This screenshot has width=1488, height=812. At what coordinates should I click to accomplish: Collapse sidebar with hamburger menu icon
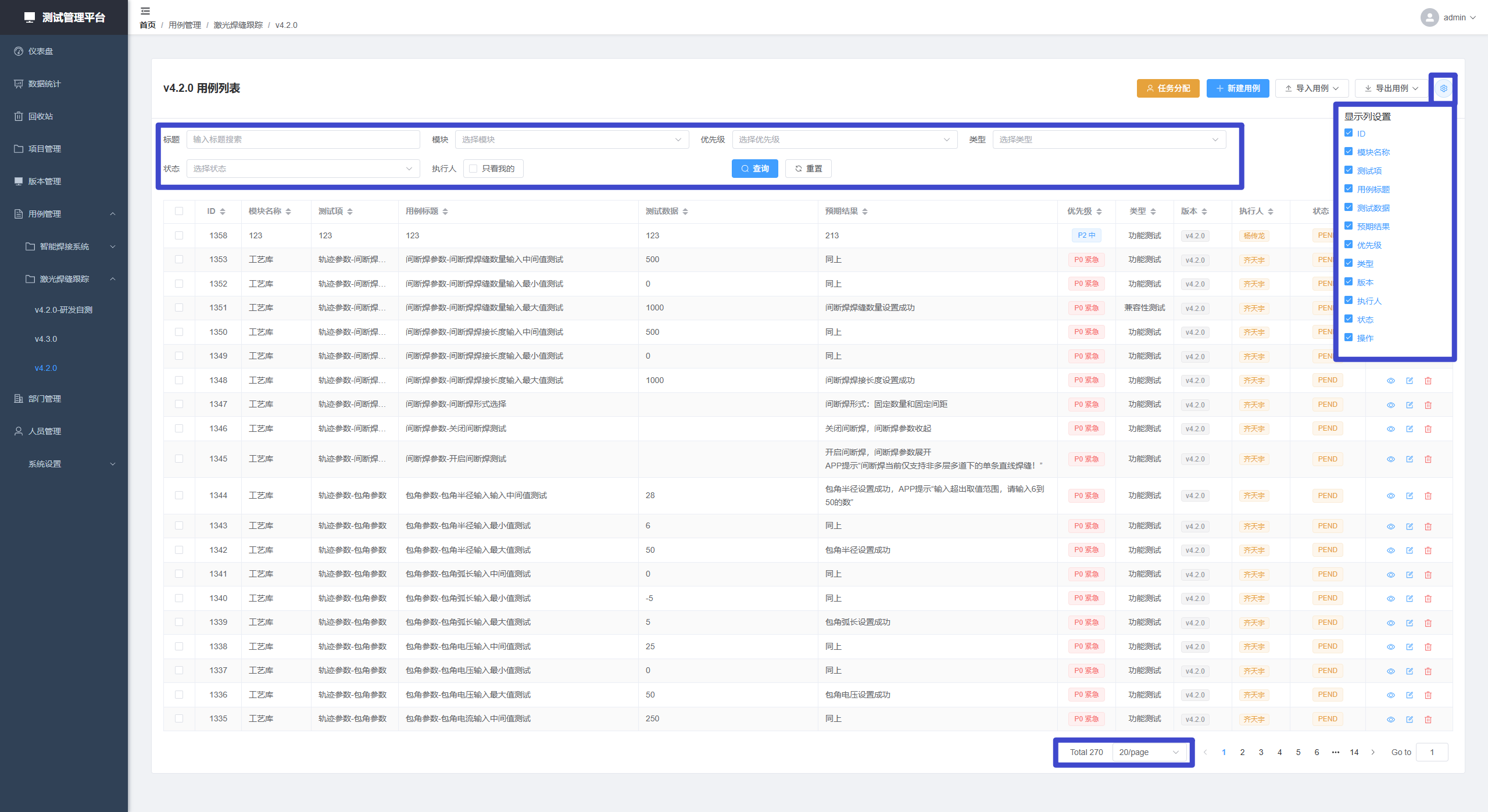point(145,10)
